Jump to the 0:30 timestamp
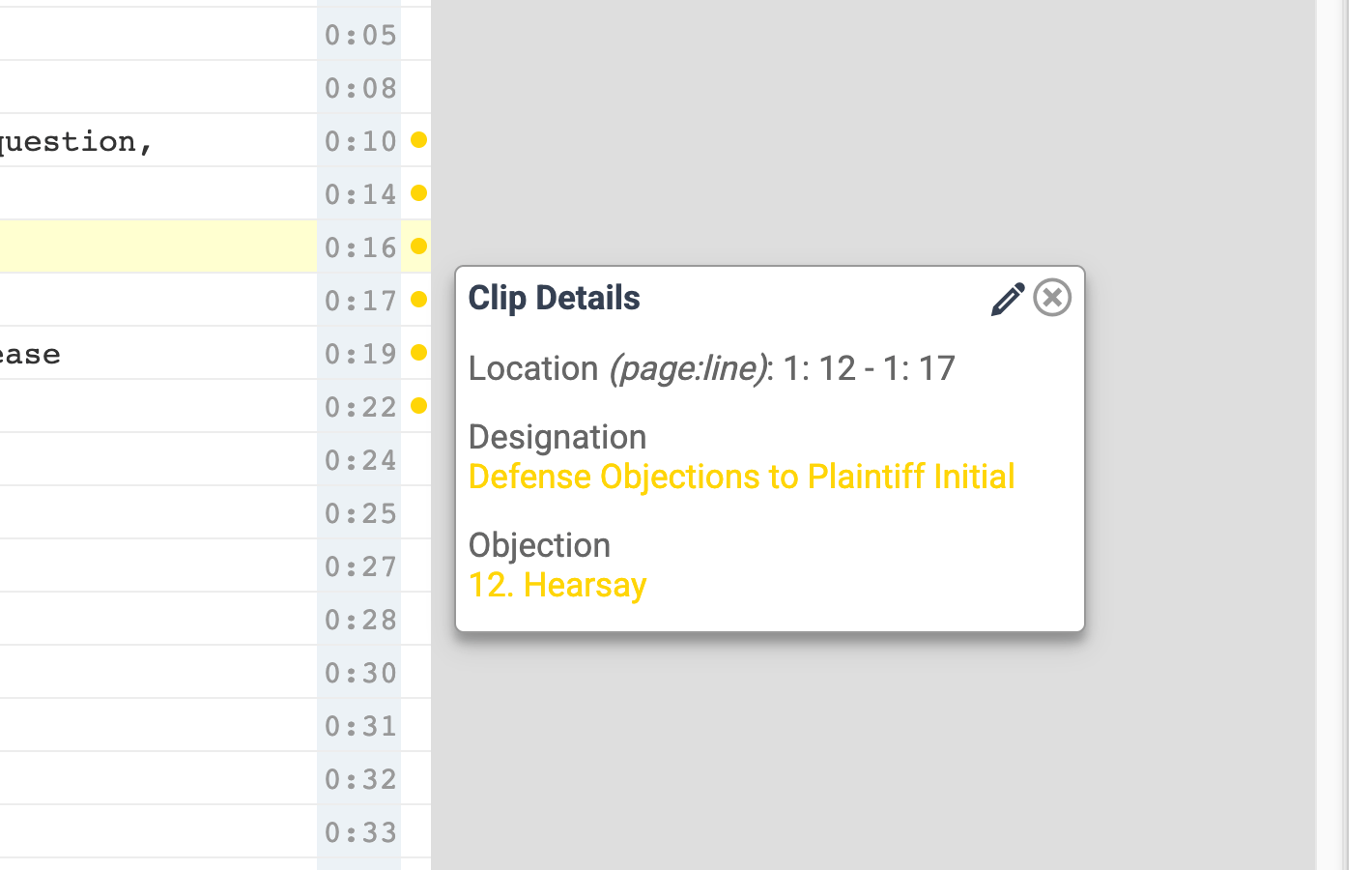Screen dimensions: 1372x870 (360, 673)
